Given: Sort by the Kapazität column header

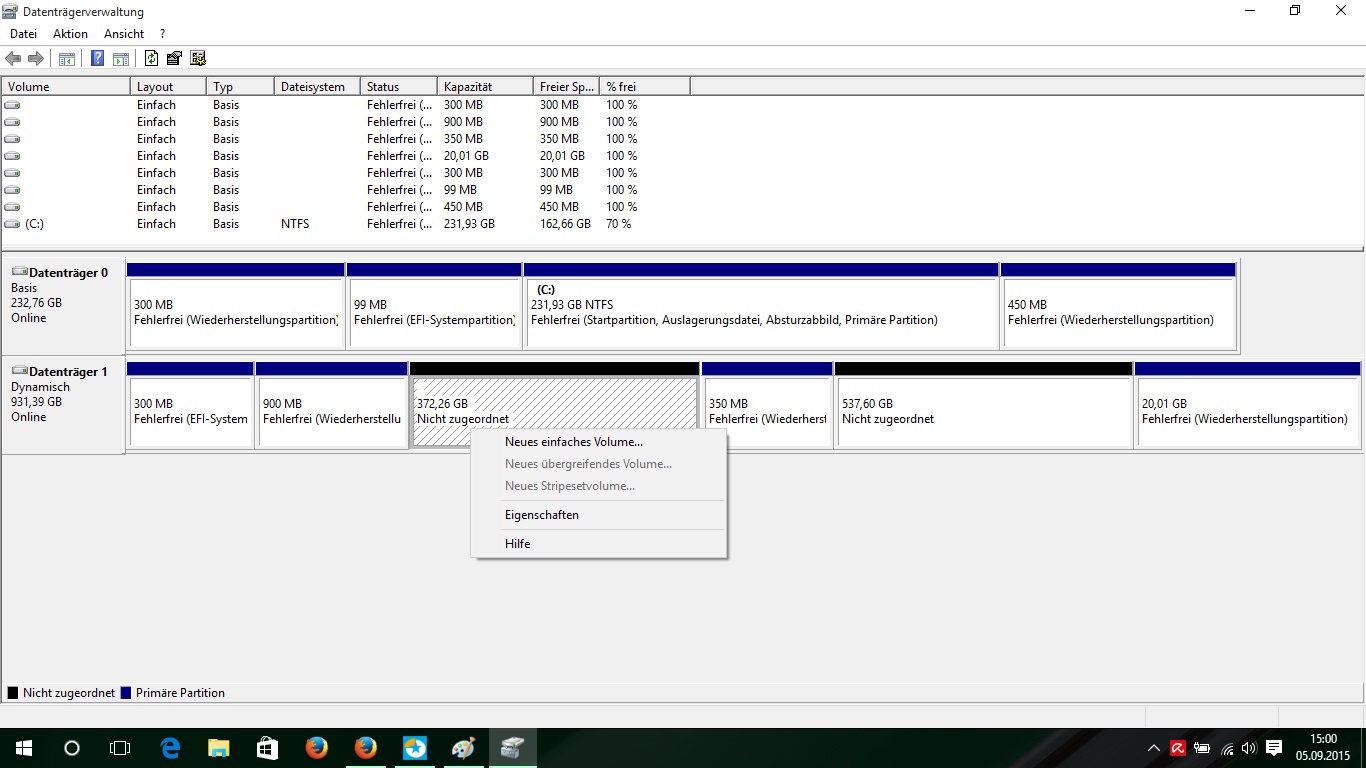Looking at the screenshot, I should (x=485, y=87).
